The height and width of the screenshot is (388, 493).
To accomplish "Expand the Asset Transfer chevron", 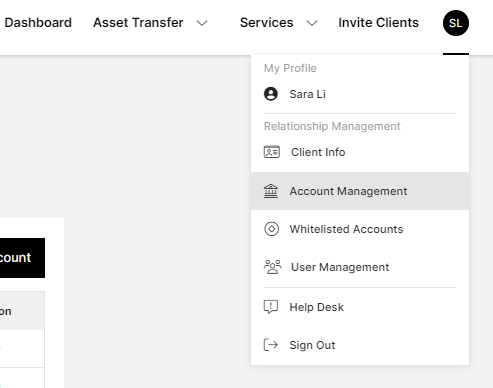I will click(x=202, y=23).
